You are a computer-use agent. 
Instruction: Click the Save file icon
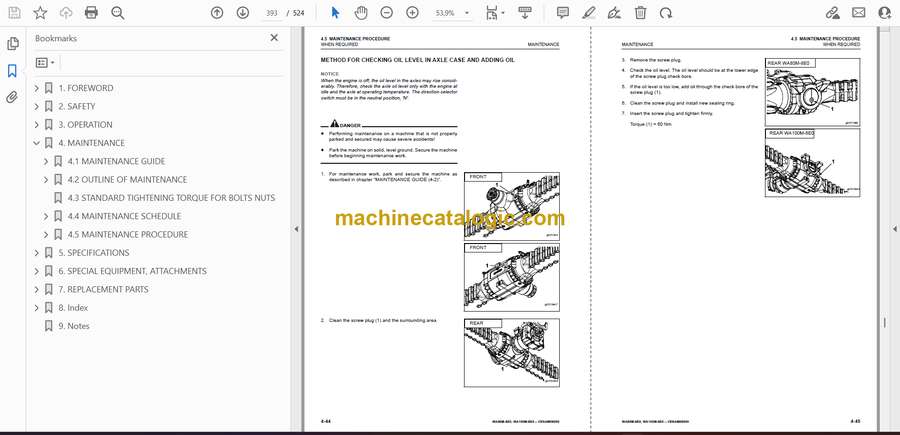click(14, 13)
